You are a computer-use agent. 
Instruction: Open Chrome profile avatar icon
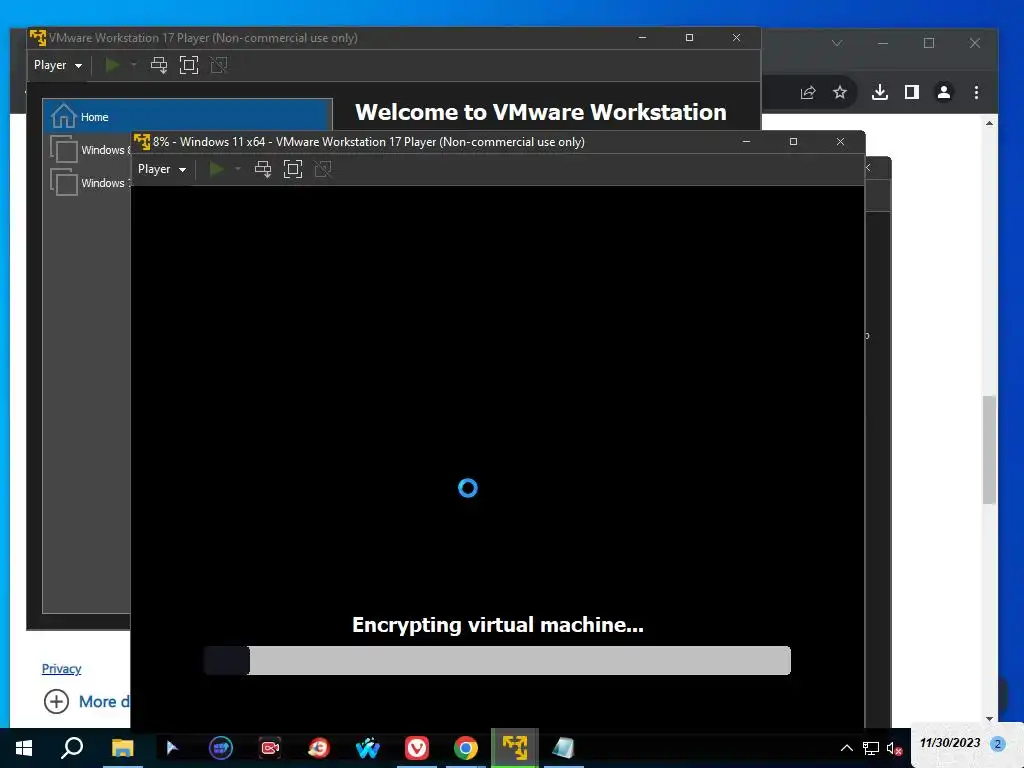pos(944,92)
